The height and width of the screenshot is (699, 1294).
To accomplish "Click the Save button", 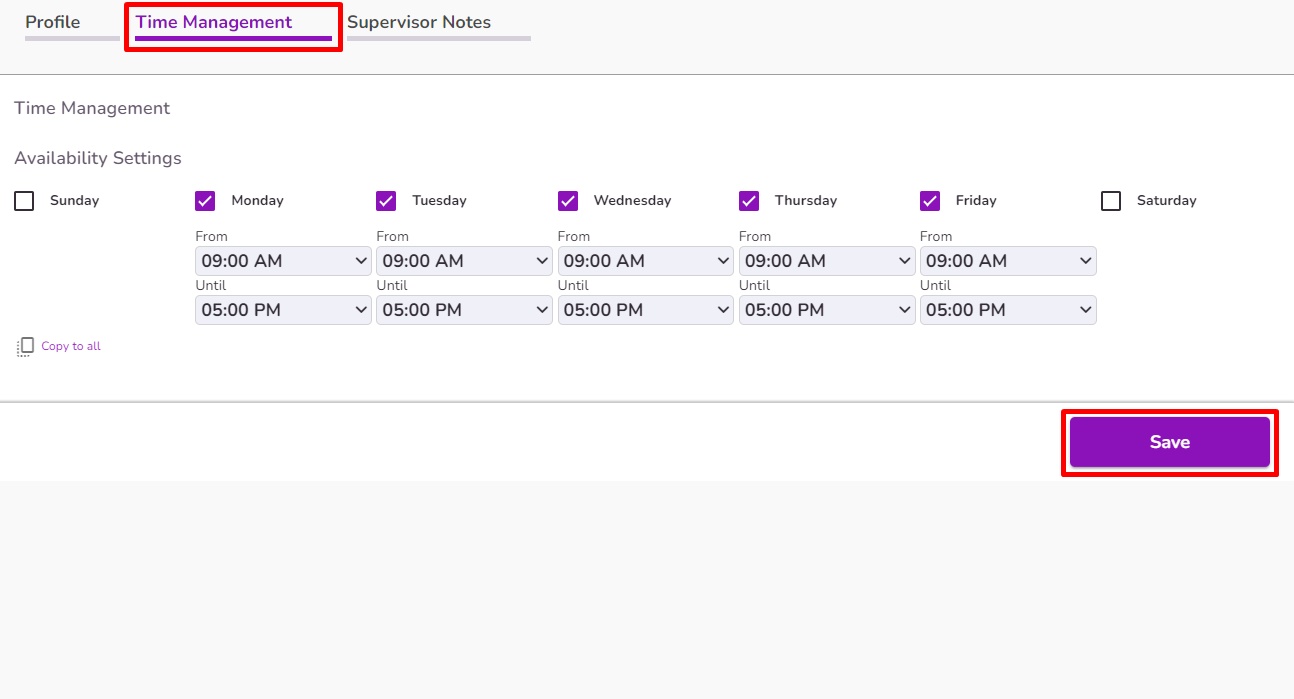I will [x=1169, y=441].
